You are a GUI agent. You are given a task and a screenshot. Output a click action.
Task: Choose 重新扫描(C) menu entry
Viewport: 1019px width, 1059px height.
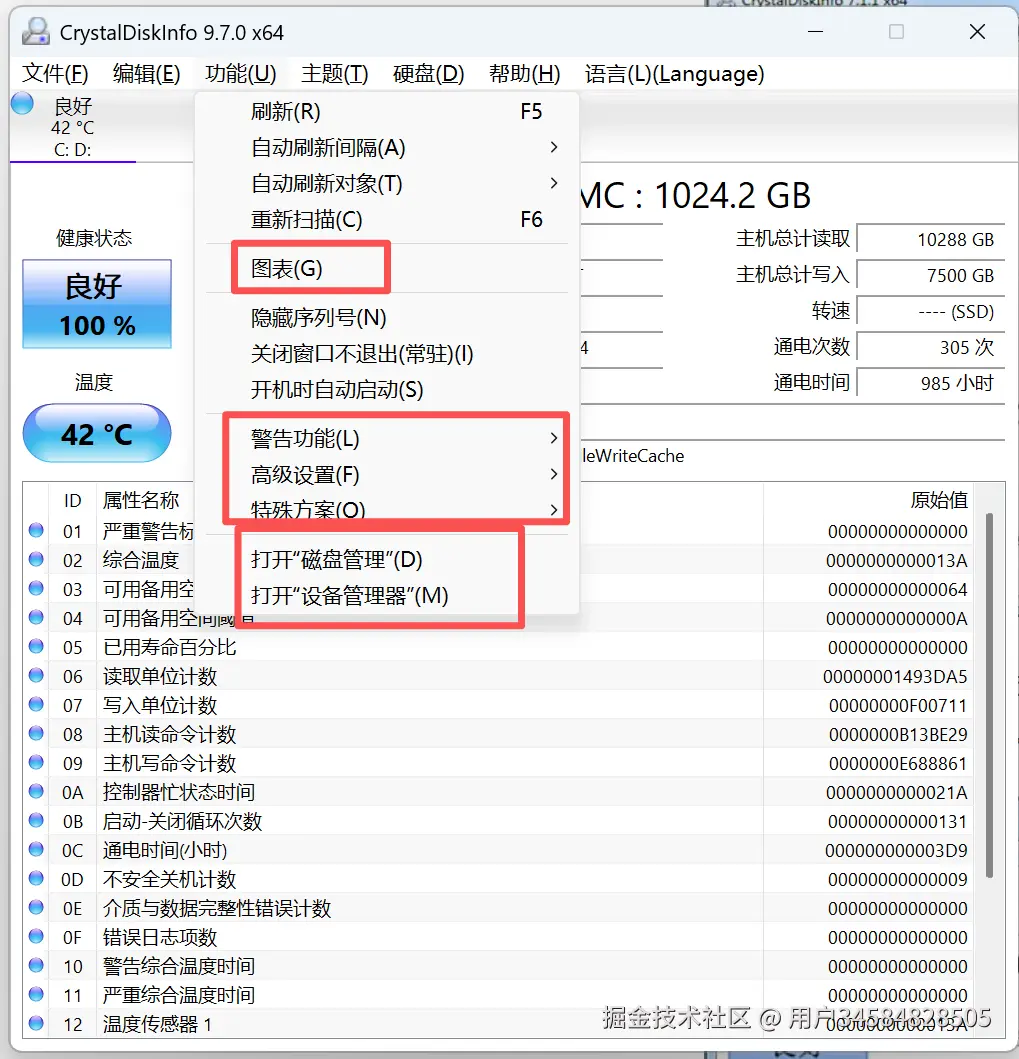click(386, 219)
